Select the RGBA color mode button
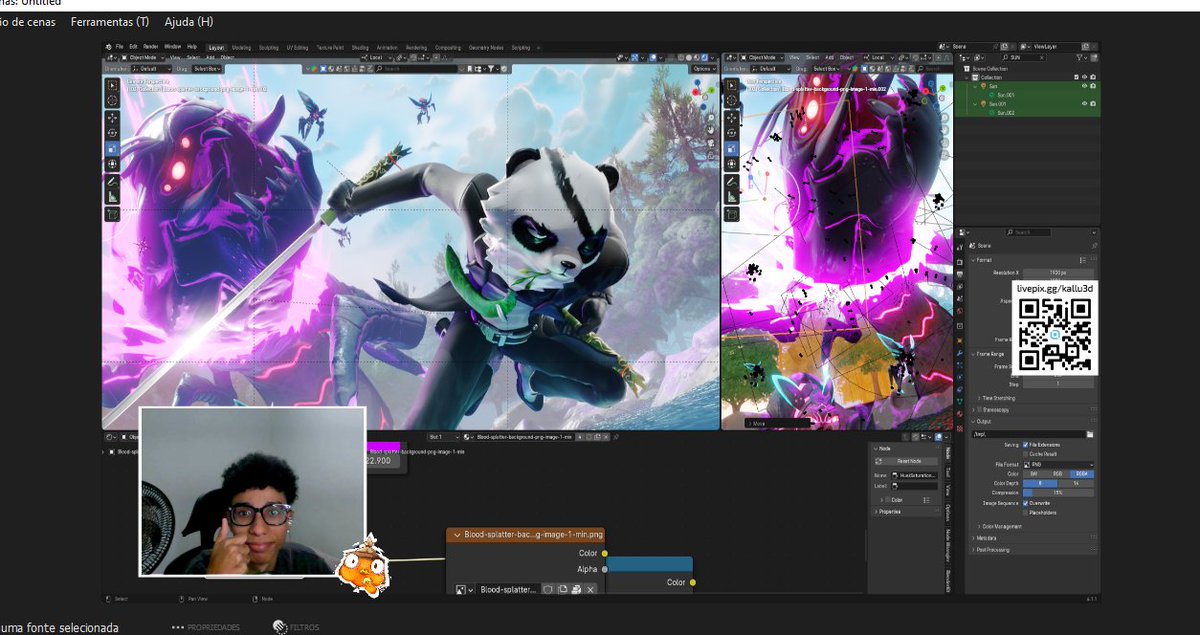1200x635 pixels. (1082, 474)
